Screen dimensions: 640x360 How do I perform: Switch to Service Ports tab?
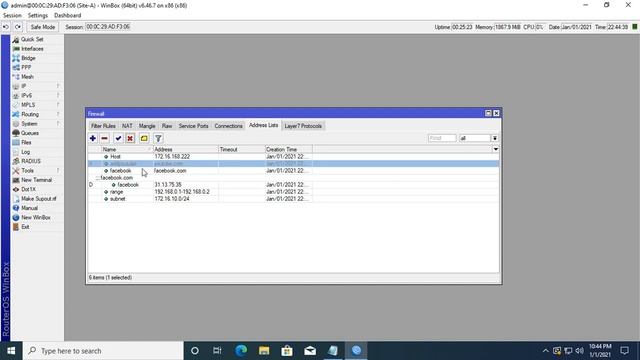193,126
